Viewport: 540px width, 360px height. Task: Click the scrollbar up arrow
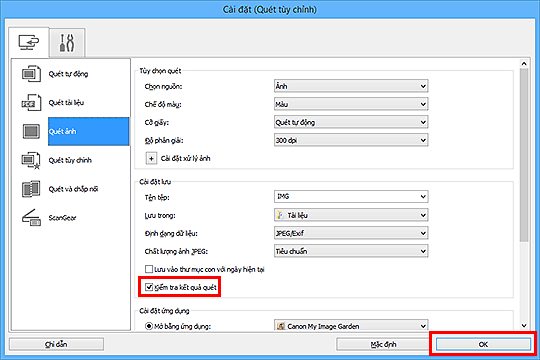click(x=524, y=64)
